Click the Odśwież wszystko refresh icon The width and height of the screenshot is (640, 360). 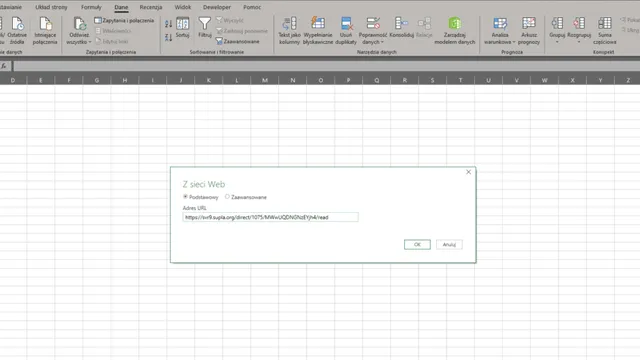[79, 24]
